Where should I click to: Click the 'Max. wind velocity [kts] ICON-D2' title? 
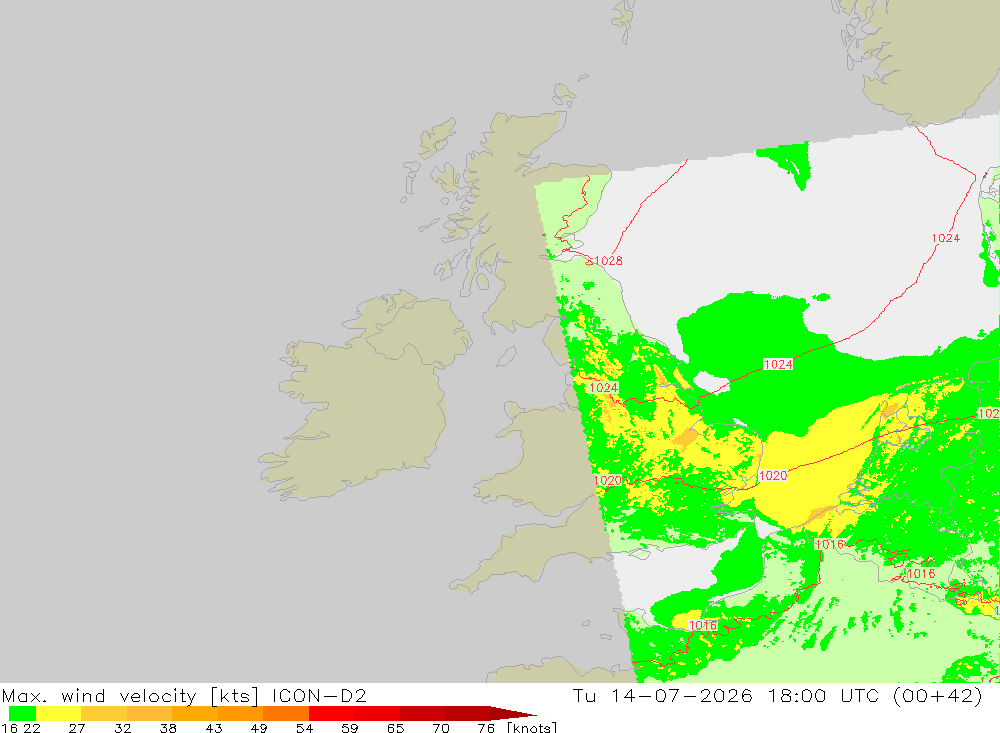(x=184, y=695)
